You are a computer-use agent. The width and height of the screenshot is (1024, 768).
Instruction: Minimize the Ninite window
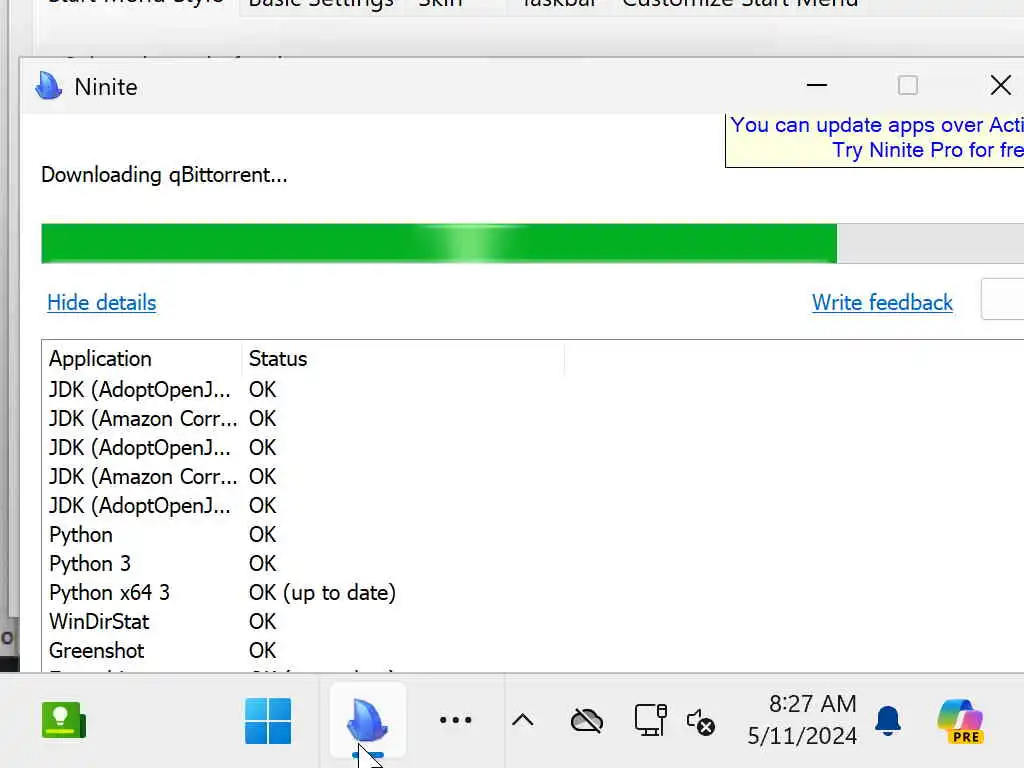point(816,86)
